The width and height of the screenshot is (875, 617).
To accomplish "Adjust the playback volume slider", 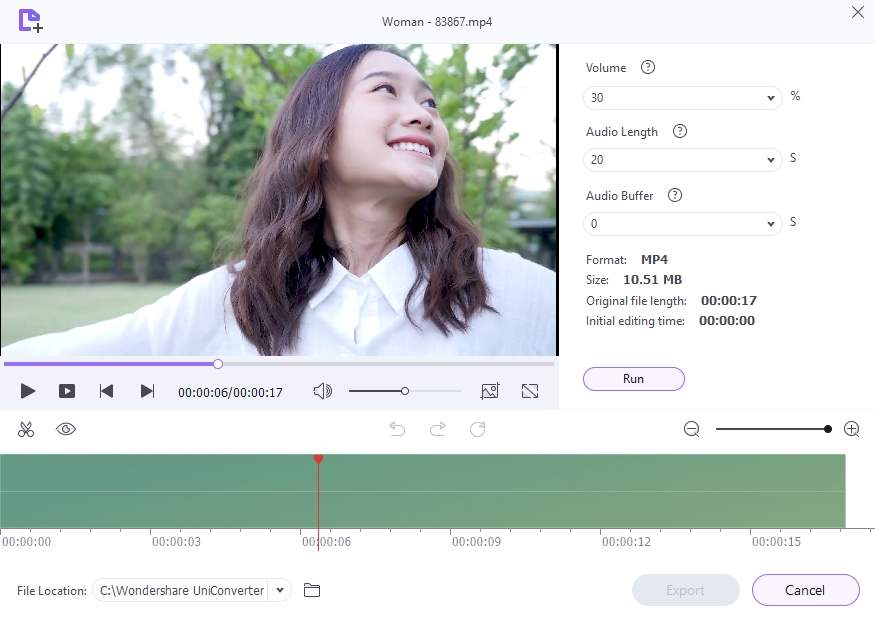I will click(x=405, y=391).
